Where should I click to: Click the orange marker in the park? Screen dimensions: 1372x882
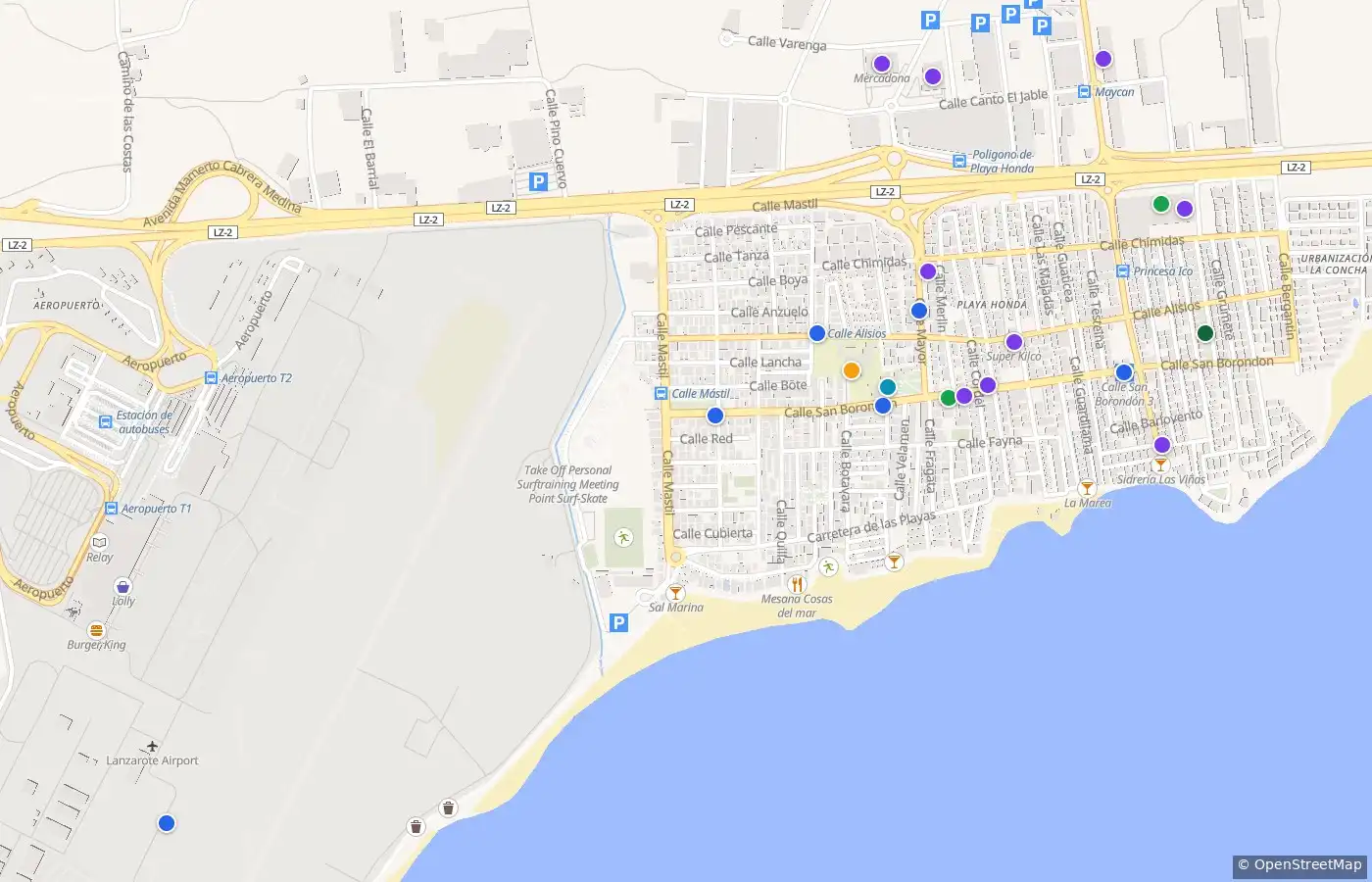pyautogui.click(x=852, y=370)
